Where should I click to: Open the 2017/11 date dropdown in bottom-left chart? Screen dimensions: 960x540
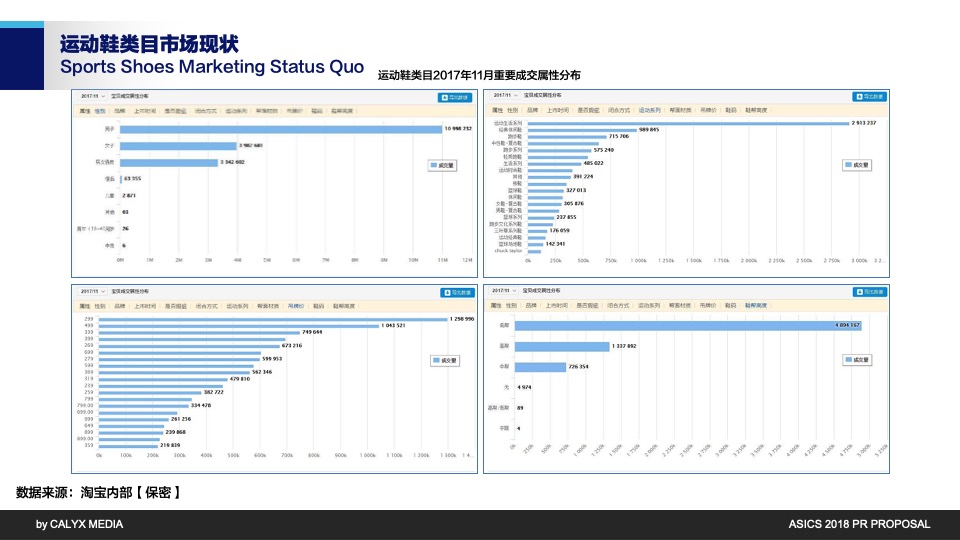(x=90, y=293)
